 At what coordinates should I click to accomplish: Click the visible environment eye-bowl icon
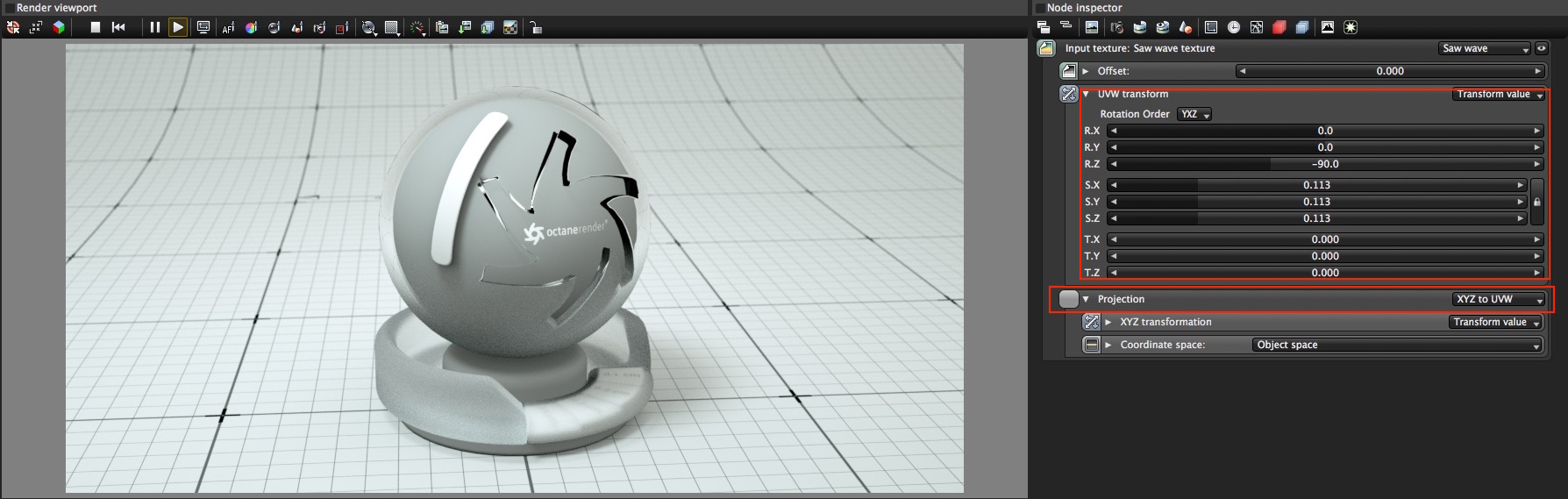click(x=1163, y=27)
